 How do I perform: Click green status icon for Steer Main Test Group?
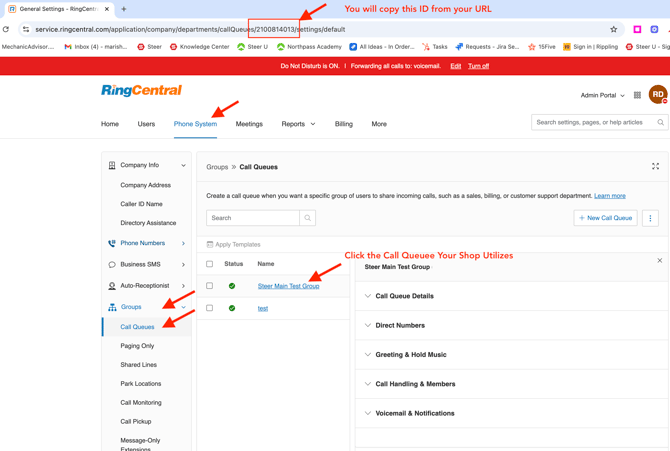[x=232, y=286]
